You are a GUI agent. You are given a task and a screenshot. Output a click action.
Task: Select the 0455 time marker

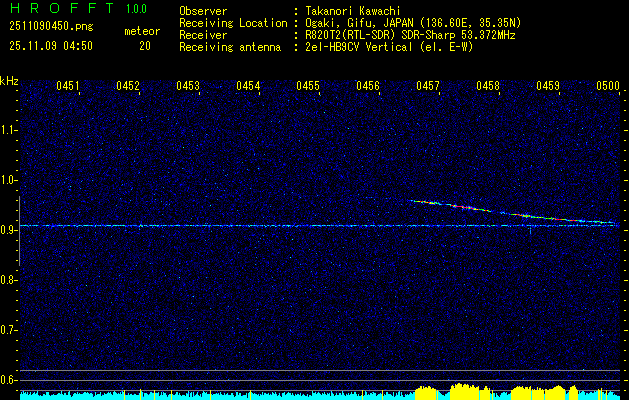(x=308, y=87)
